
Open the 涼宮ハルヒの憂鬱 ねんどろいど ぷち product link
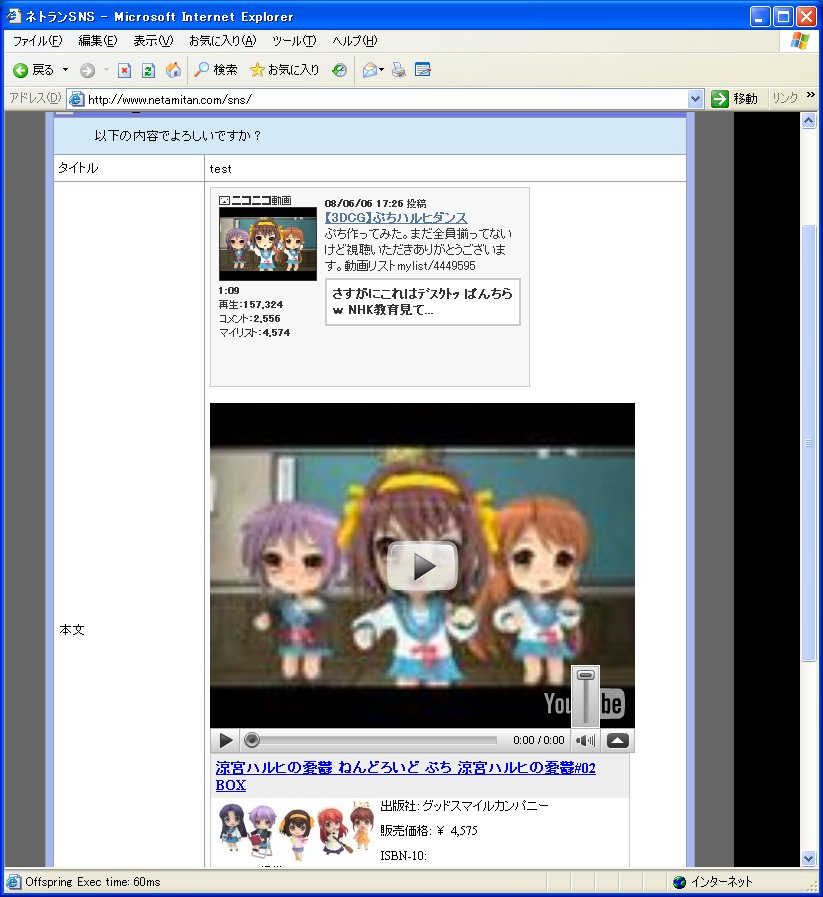(405, 776)
